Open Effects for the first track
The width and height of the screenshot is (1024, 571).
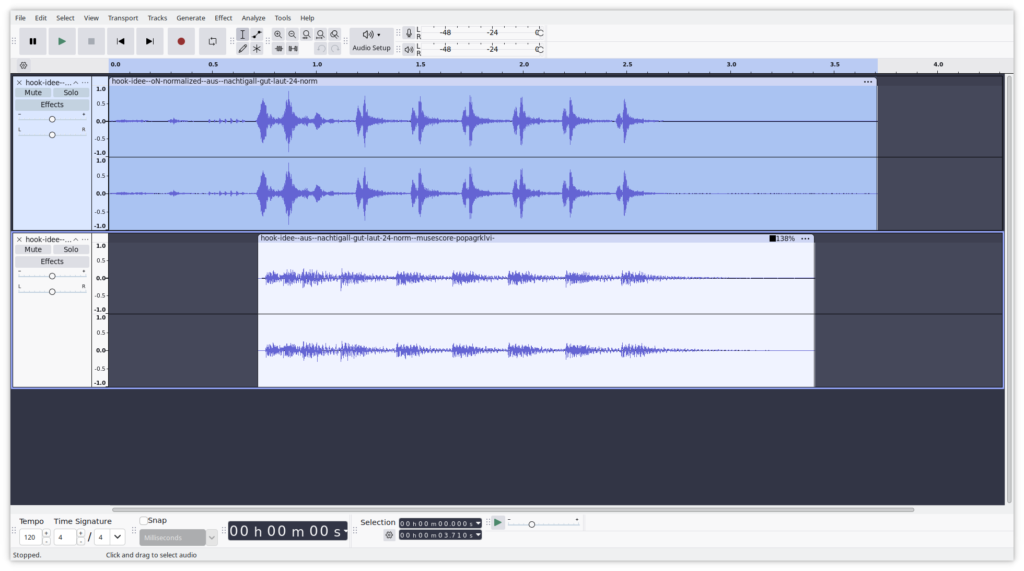(x=52, y=105)
